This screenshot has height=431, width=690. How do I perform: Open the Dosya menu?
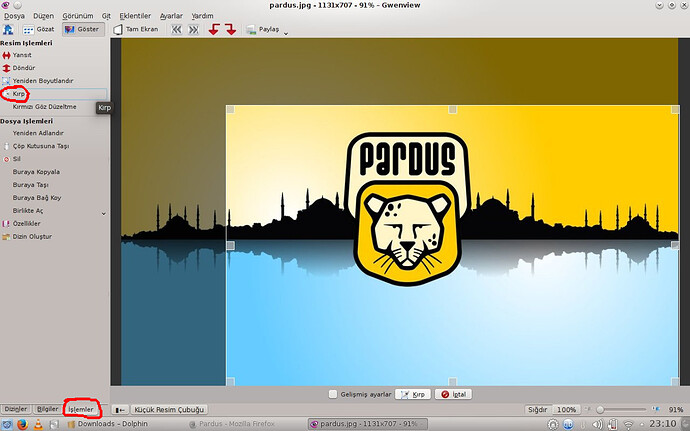[14, 16]
